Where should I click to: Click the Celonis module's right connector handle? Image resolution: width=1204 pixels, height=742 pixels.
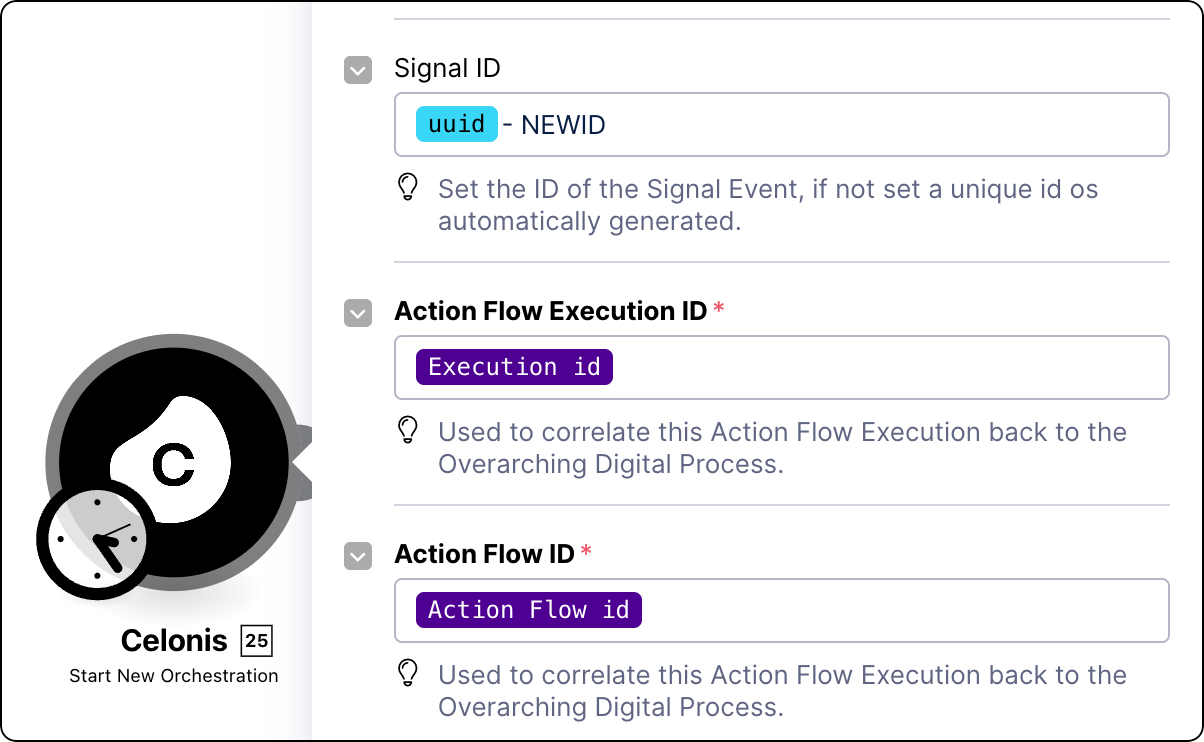click(x=302, y=462)
